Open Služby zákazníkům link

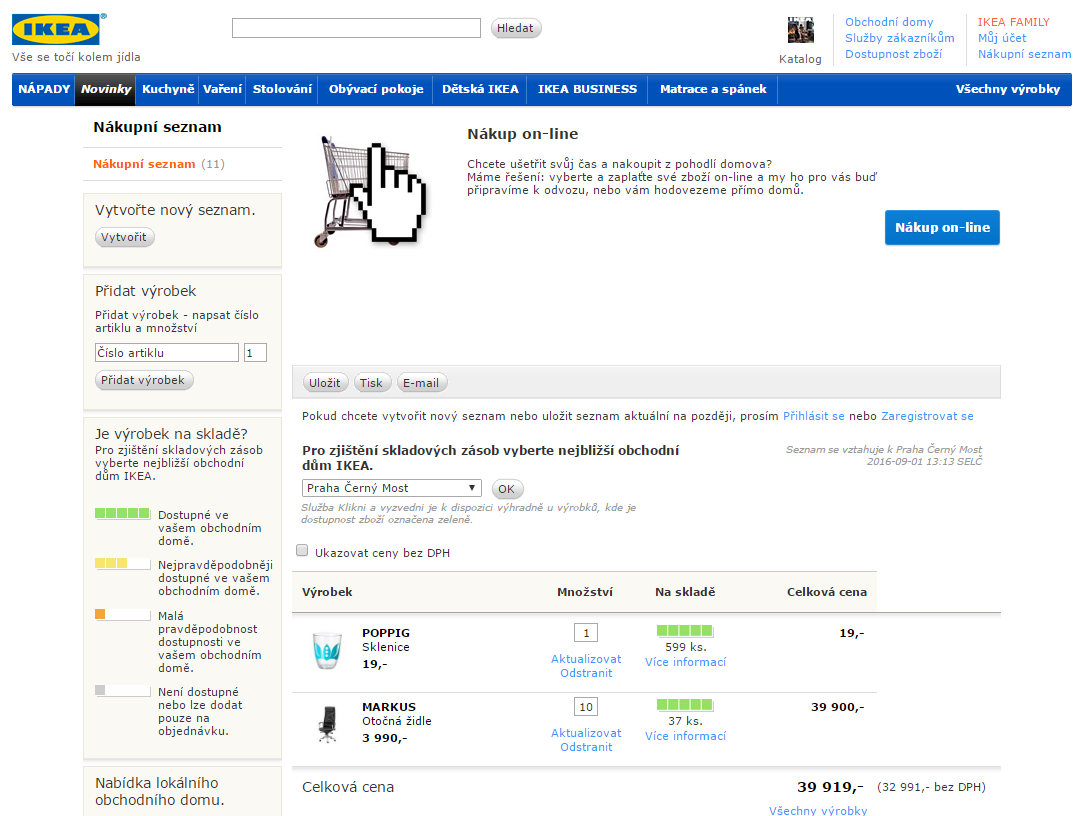coord(899,38)
